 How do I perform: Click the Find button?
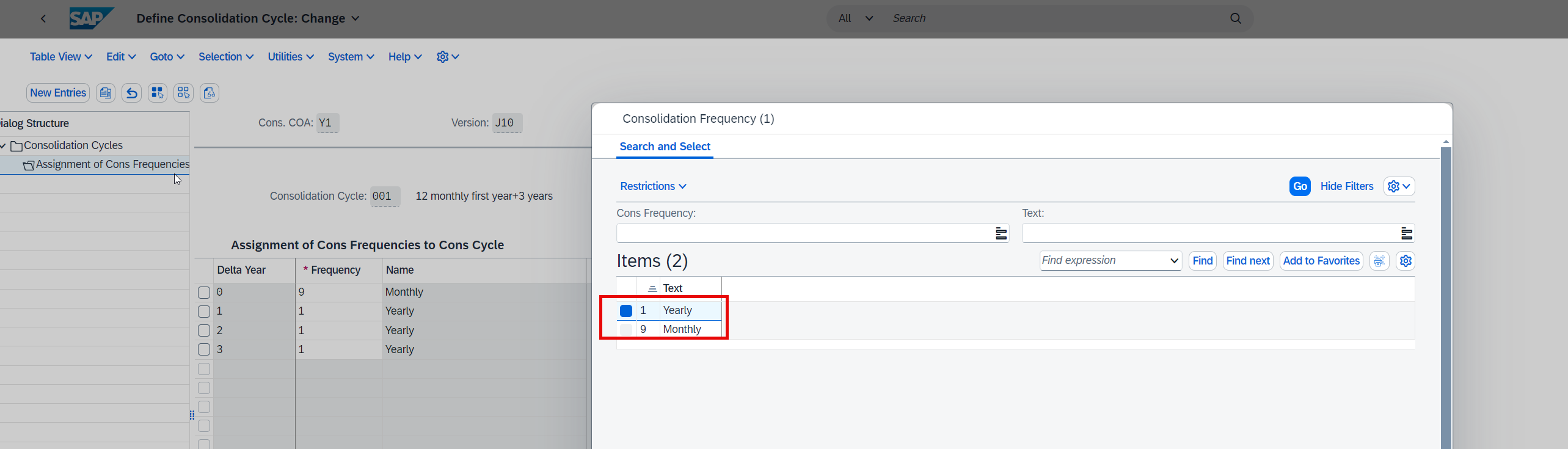[x=1203, y=261]
